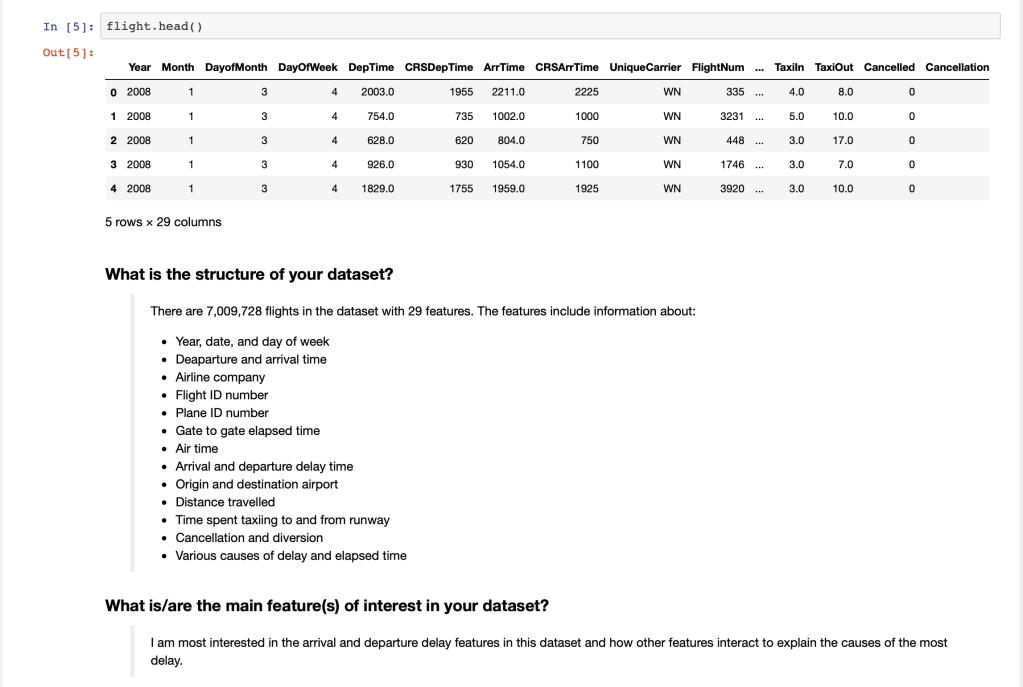Click the 'Cancellation and diversion' bullet item
1023x687 pixels.
pos(249,537)
